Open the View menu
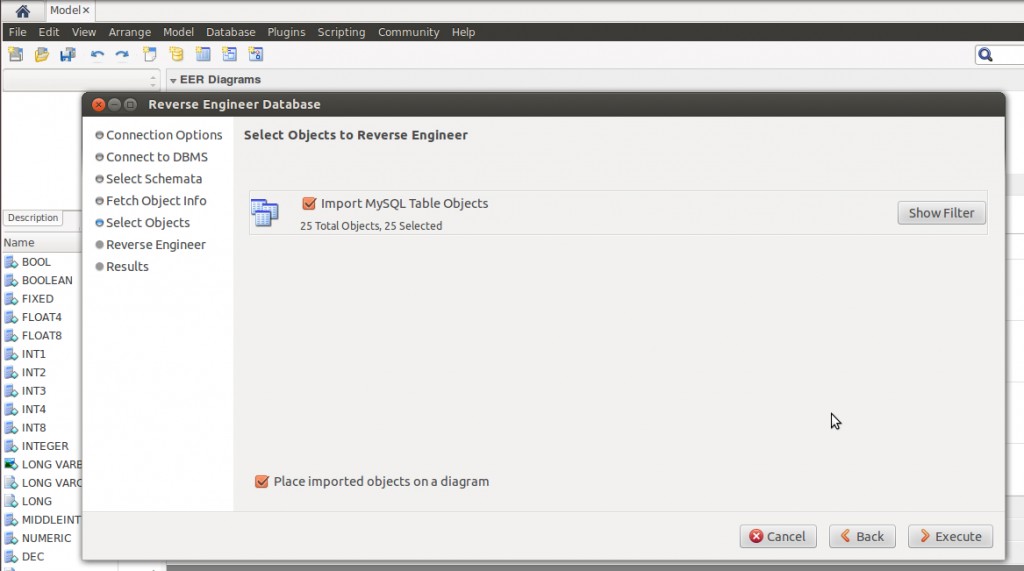The width and height of the screenshot is (1024, 571). [x=84, y=32]
